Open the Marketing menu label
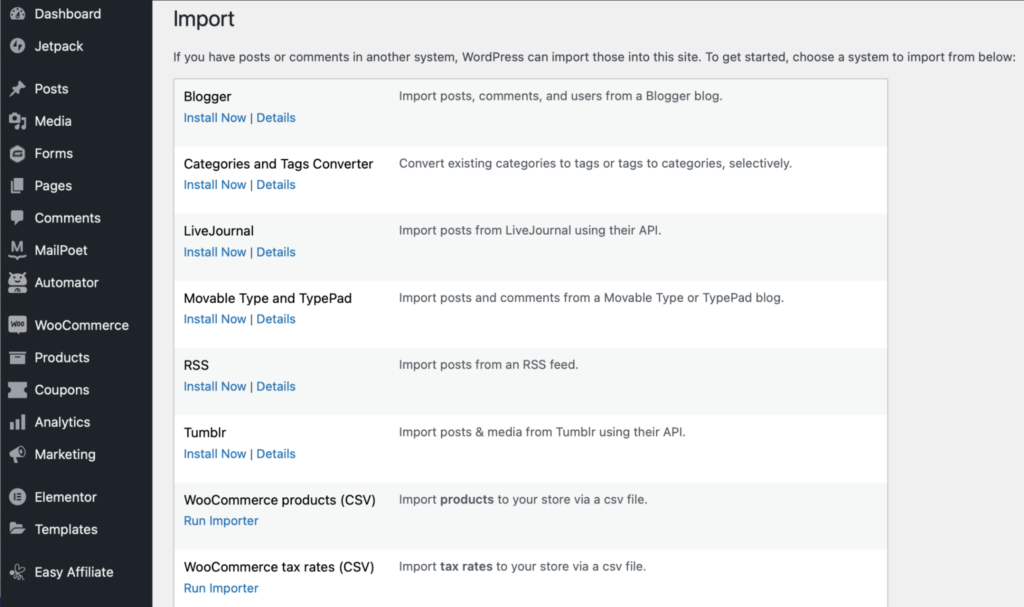The height and width of the screenshot is (607, 1024). [x=65, y=455]
